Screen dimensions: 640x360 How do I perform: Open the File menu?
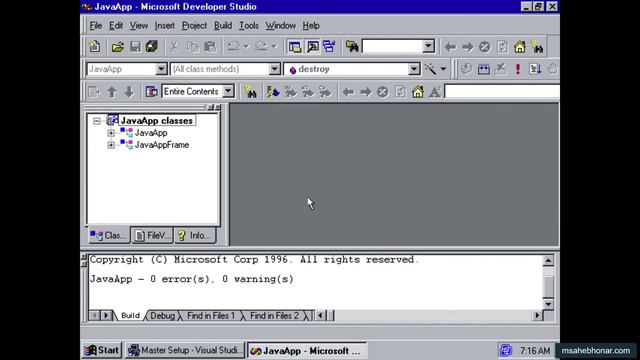tap(96, 26)
